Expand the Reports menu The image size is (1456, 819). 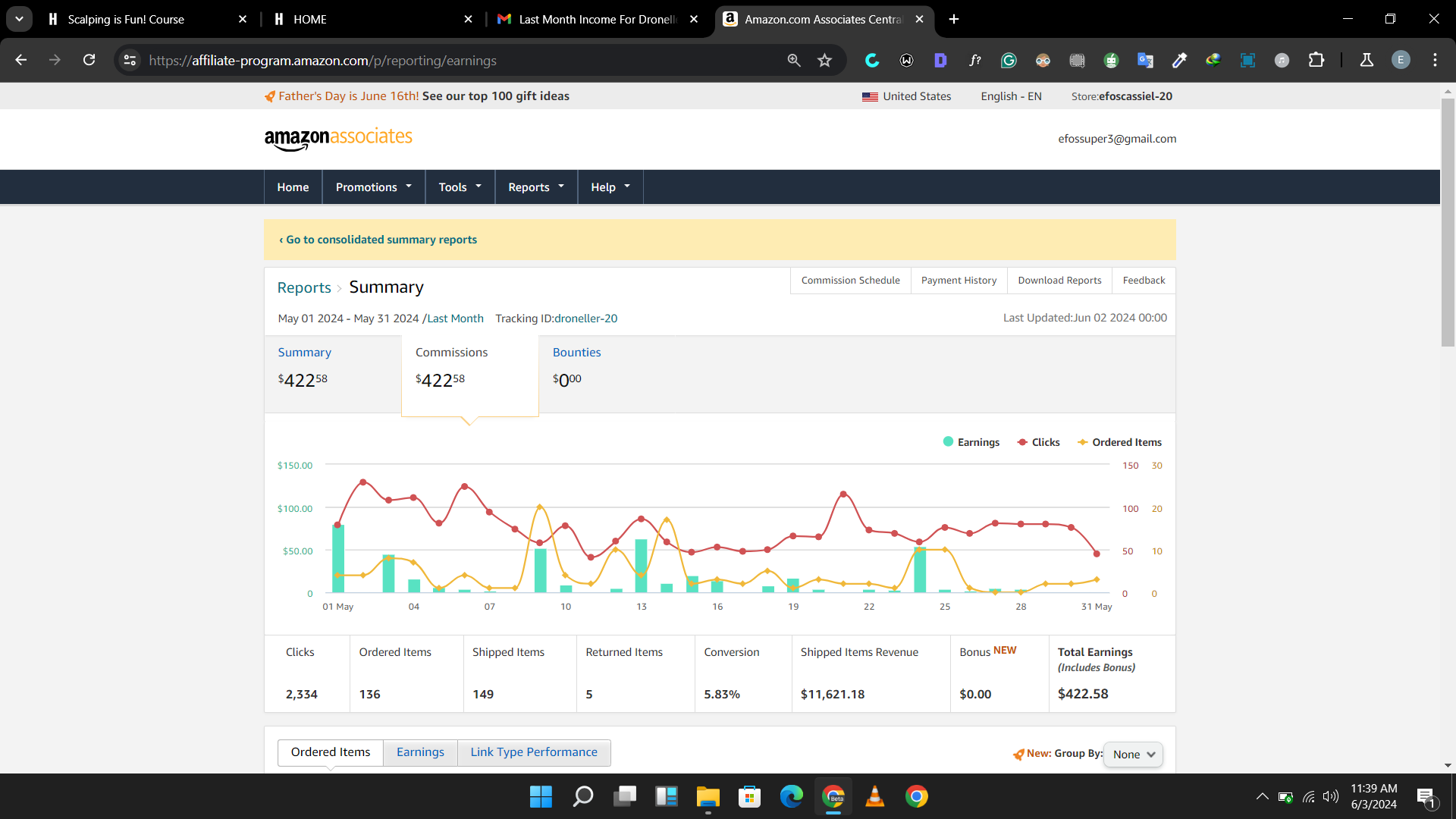click(x=536, y=187)
